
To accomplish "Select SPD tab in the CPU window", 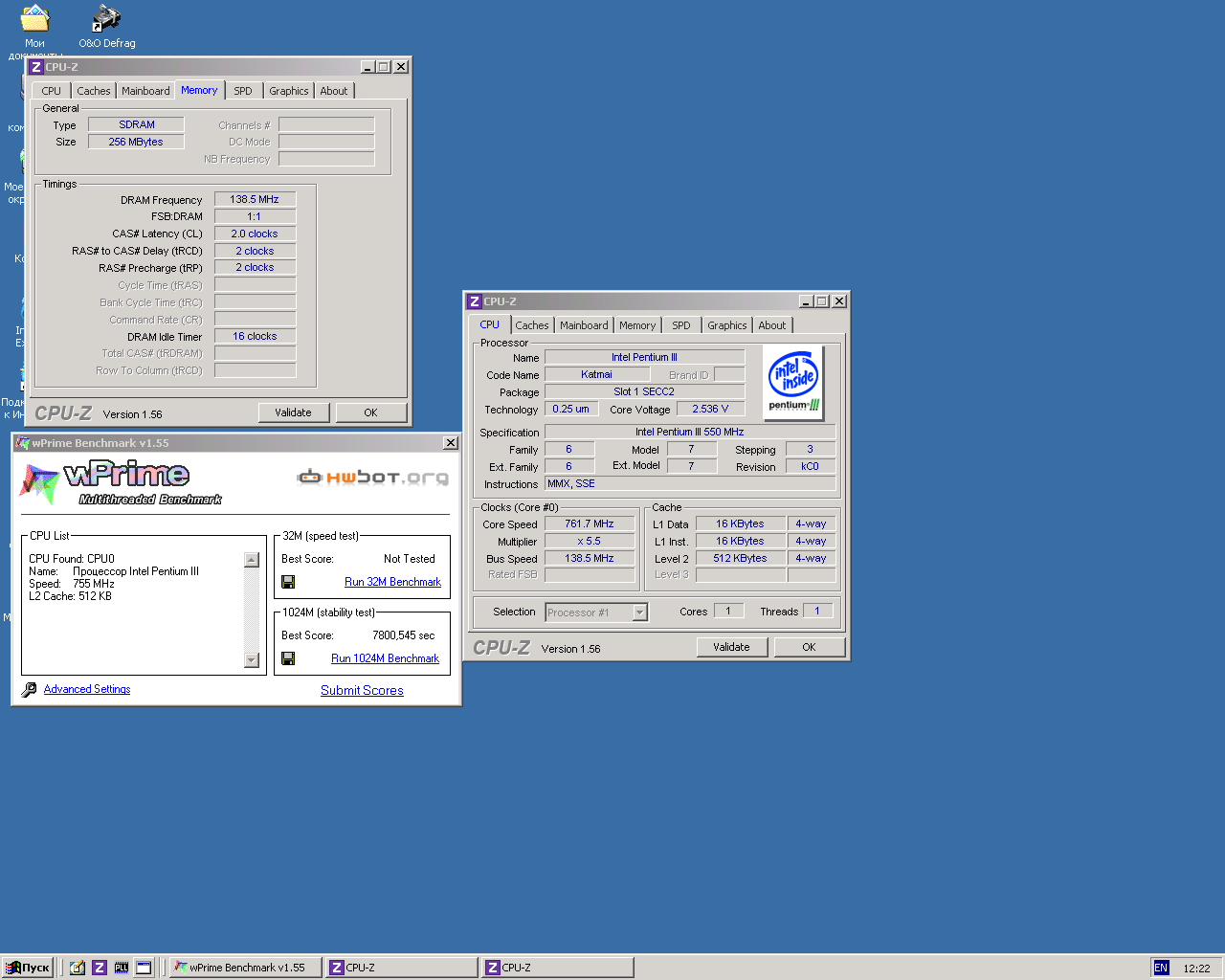I will pos(681,325).
